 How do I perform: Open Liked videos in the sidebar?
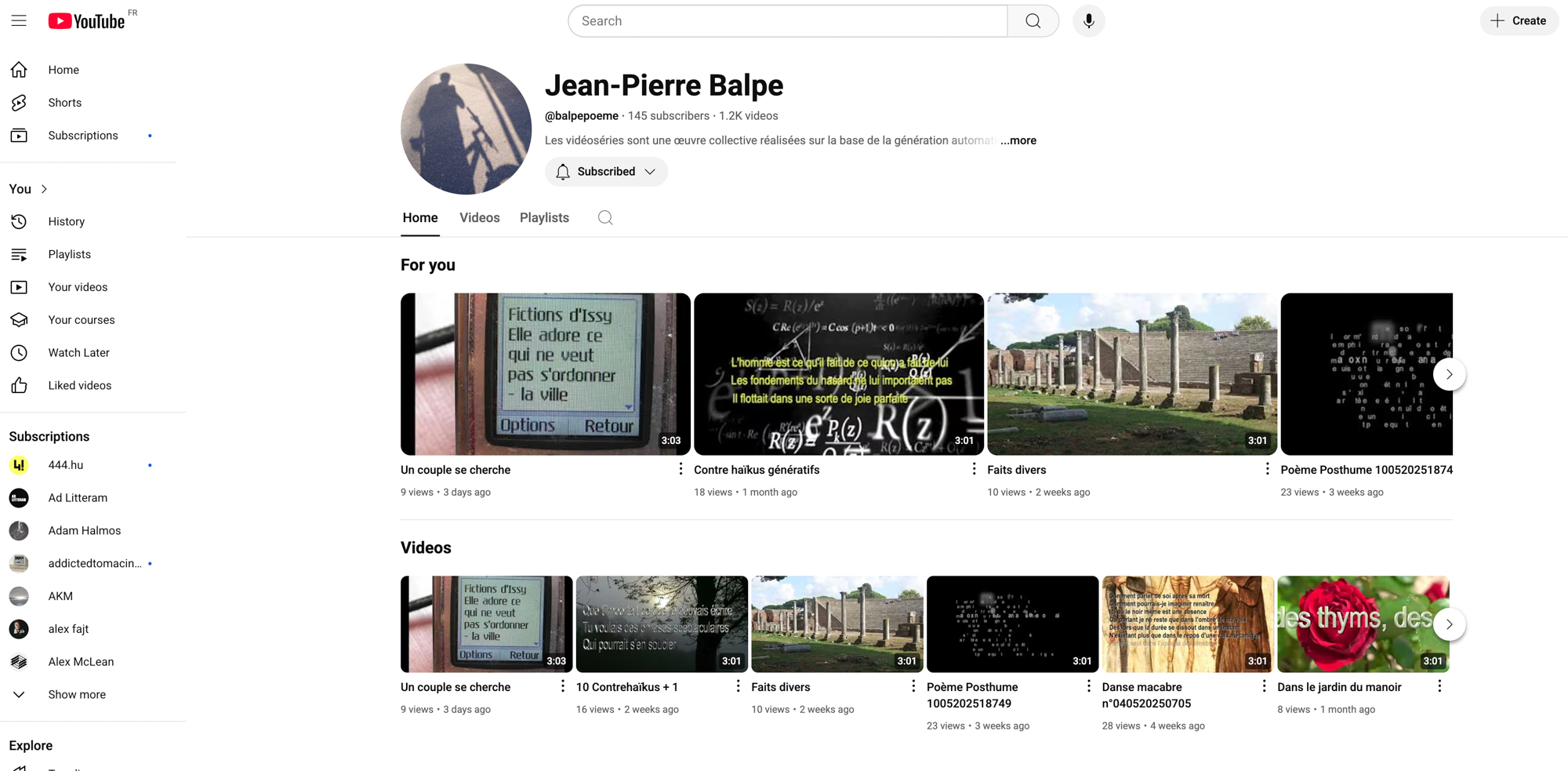pyautogui.click(x=79, y=386)
